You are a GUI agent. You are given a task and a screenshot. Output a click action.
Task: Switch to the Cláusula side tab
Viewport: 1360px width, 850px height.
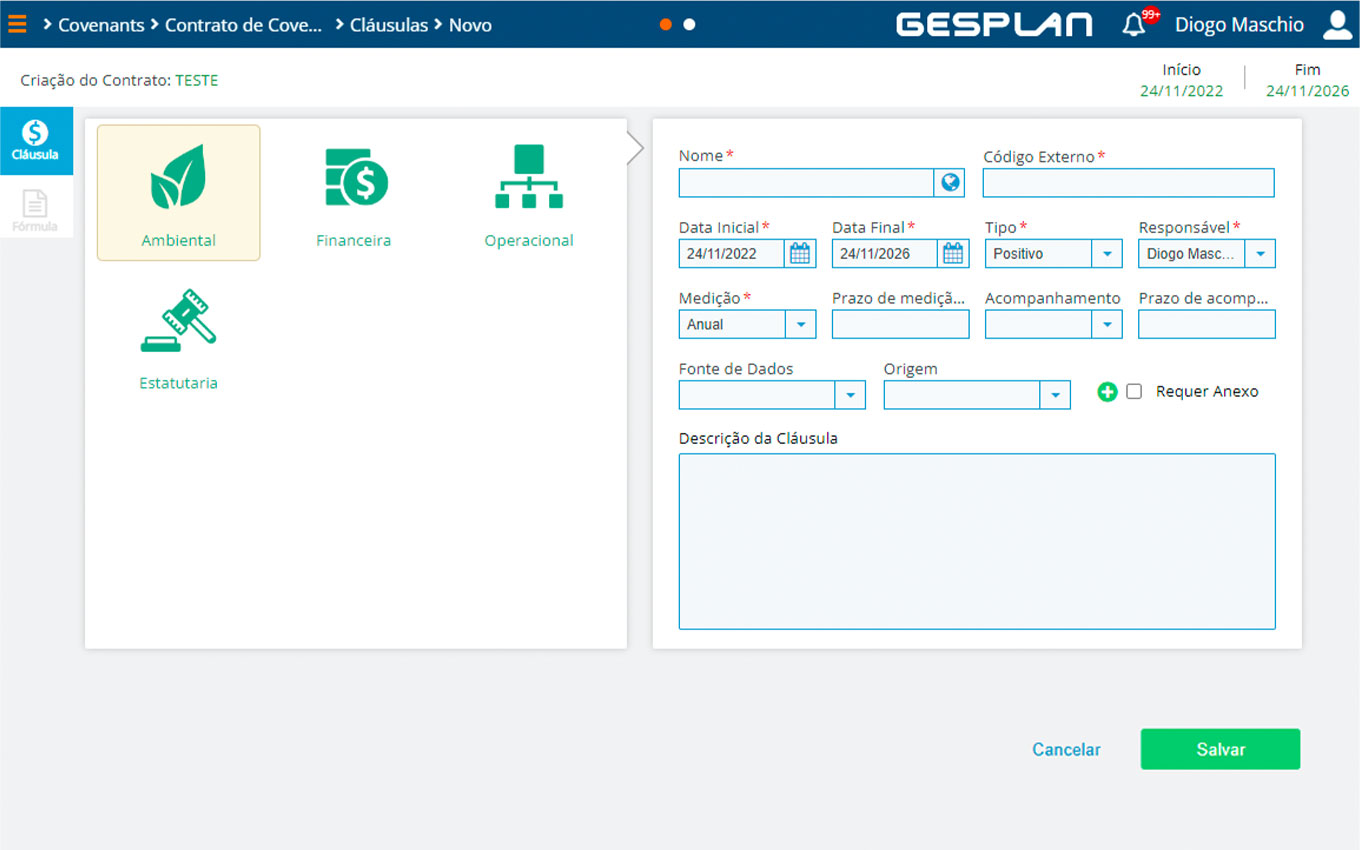pyautogui.click(x=35, y=141)
